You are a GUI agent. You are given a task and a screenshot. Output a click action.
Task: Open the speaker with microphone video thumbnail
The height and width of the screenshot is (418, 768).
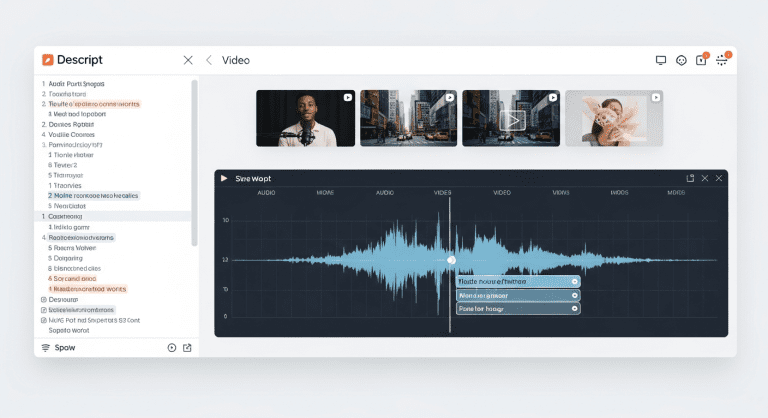[305, 119]
